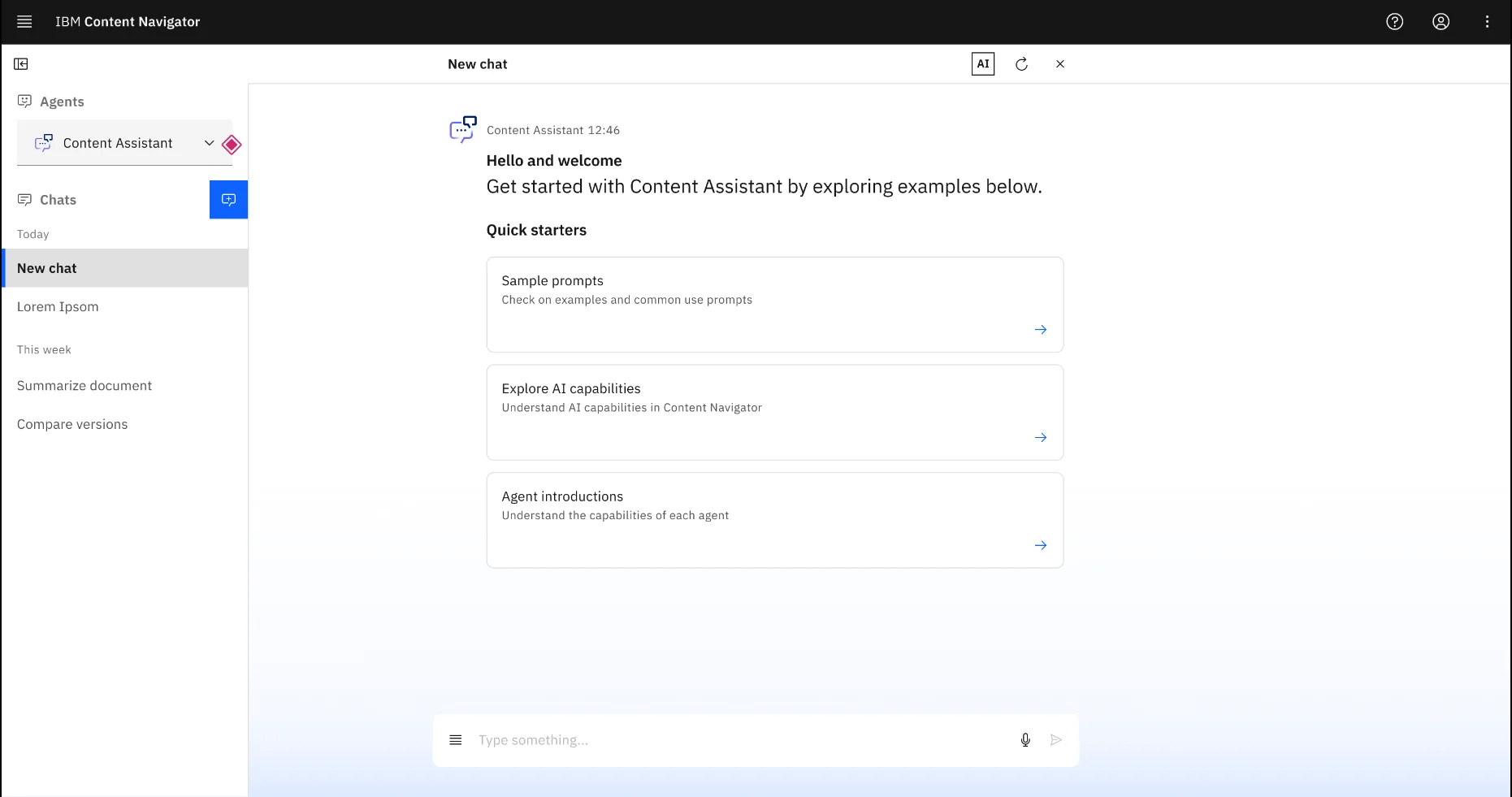1512x797 pixels.
Task: Click the AI label badge
Action: point(983,64)
